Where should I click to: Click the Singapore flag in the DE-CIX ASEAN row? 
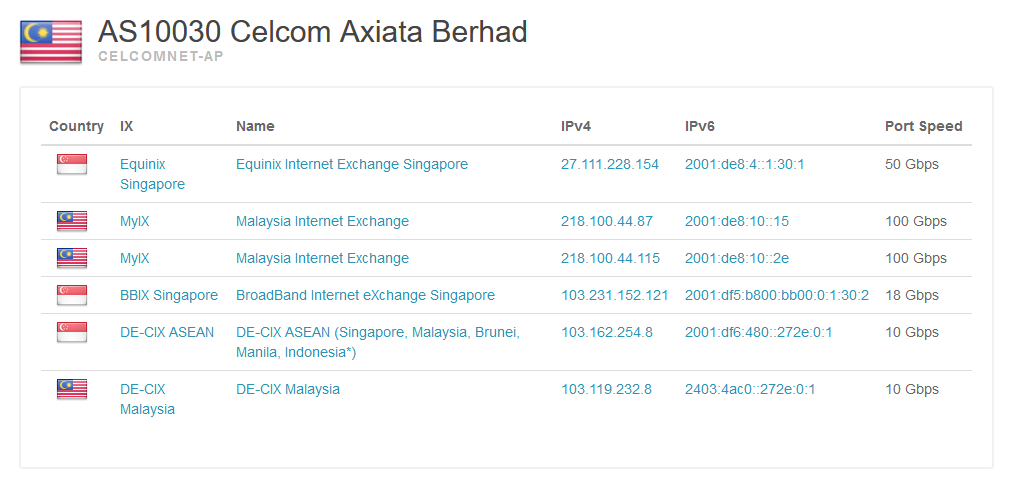tap(72, 332)
